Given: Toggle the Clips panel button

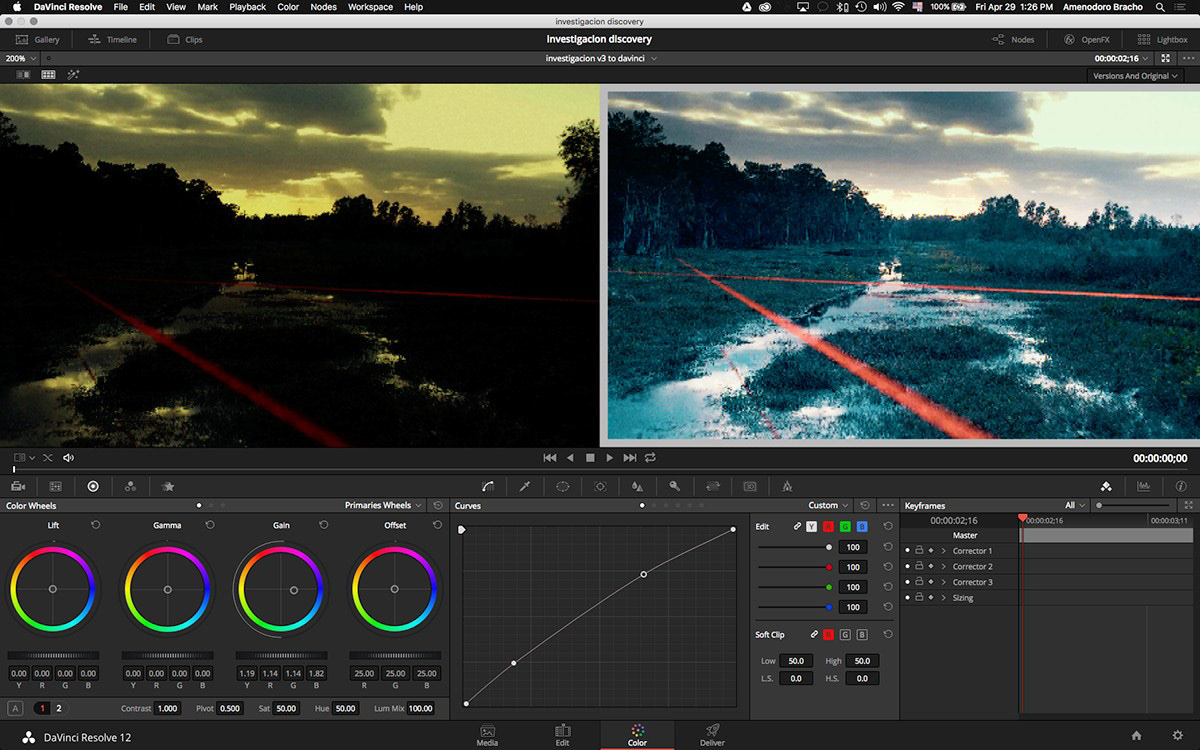Looking at the screenshot, I should (x=185, y=39).
